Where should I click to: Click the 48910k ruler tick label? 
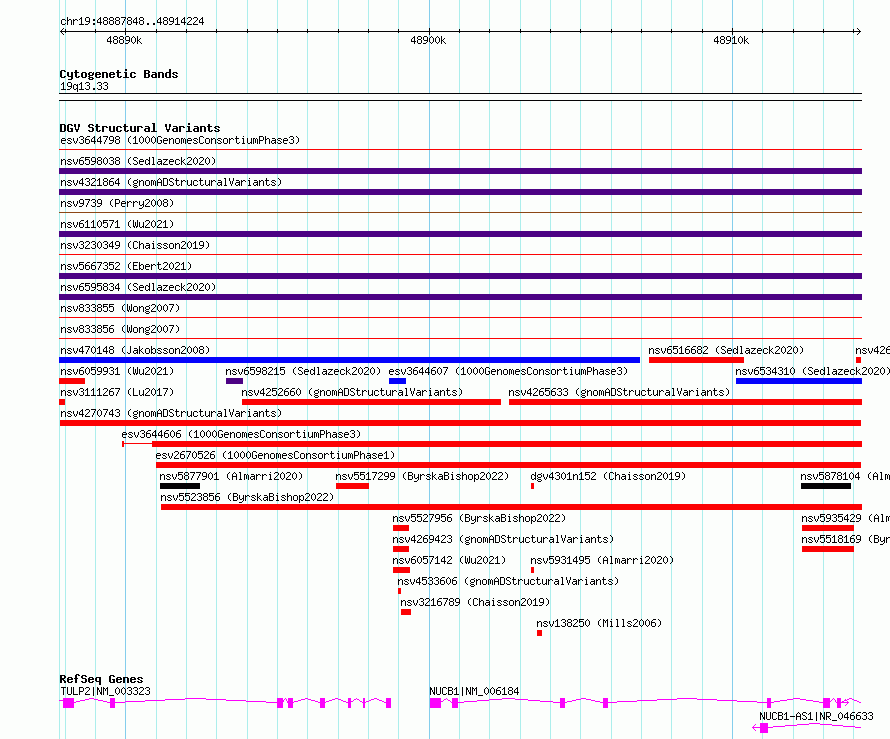[731, 40]
